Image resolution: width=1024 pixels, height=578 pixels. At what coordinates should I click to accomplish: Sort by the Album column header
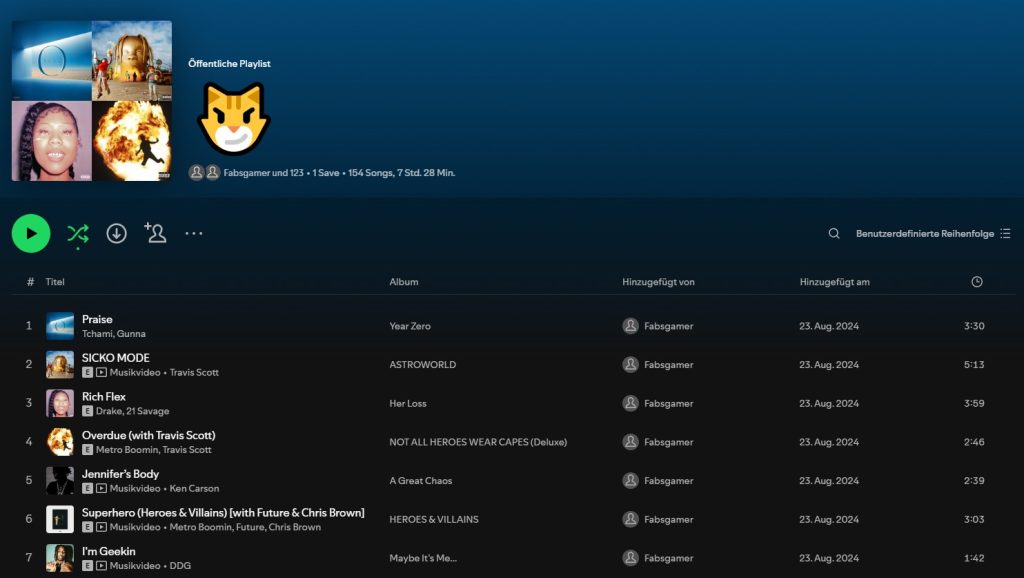(404, 282)
